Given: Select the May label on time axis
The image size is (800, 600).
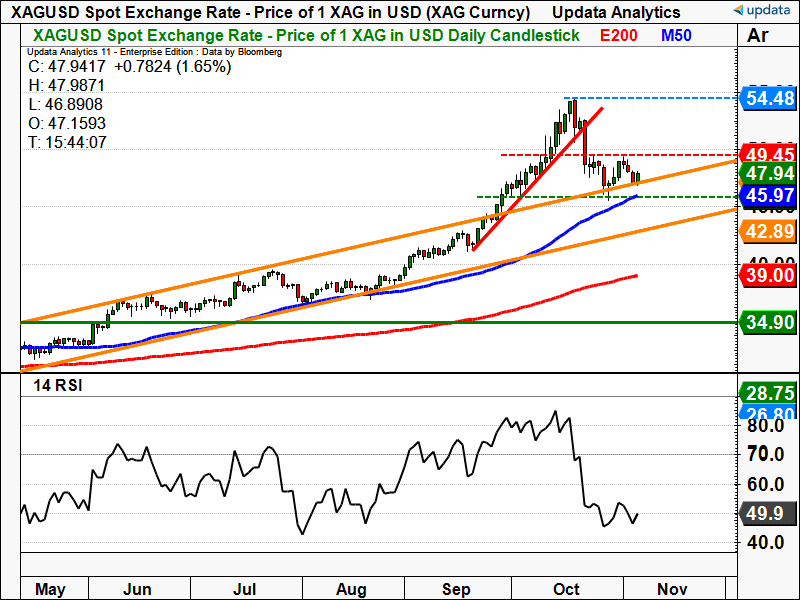Looking at the screenshot, I should [x=49, y=589].
